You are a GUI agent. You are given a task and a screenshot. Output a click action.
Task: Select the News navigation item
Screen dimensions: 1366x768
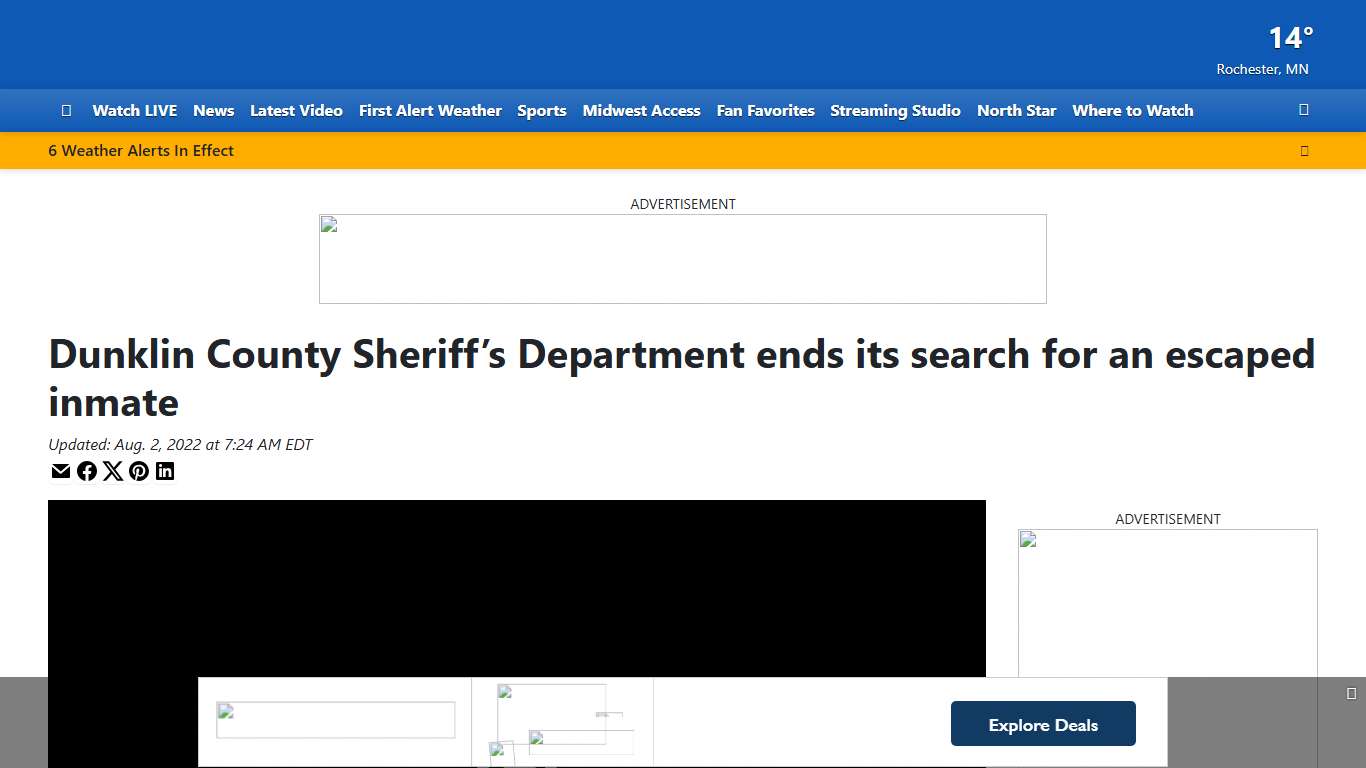[213, 110]
